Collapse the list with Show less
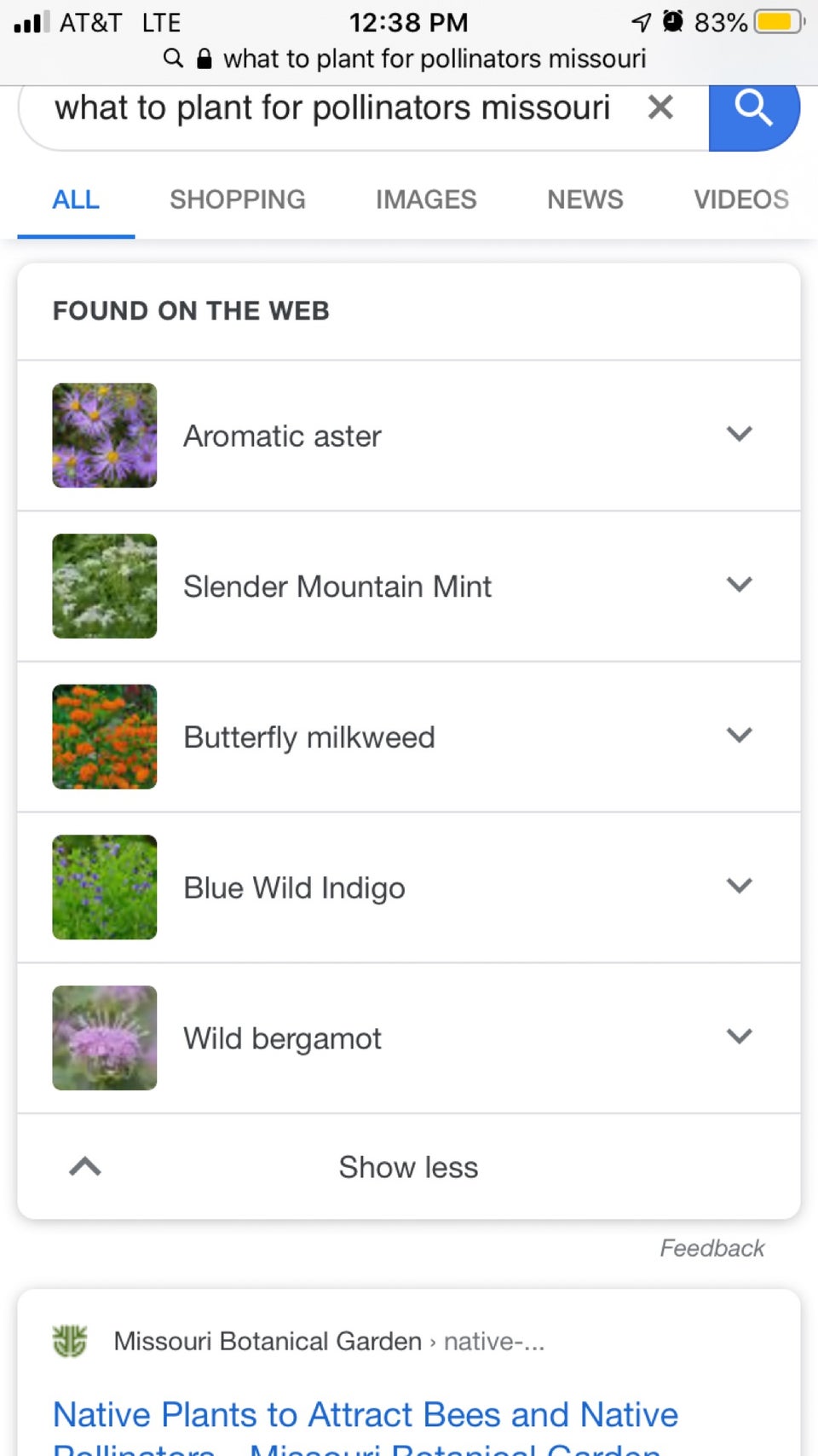 [408, 1167]
